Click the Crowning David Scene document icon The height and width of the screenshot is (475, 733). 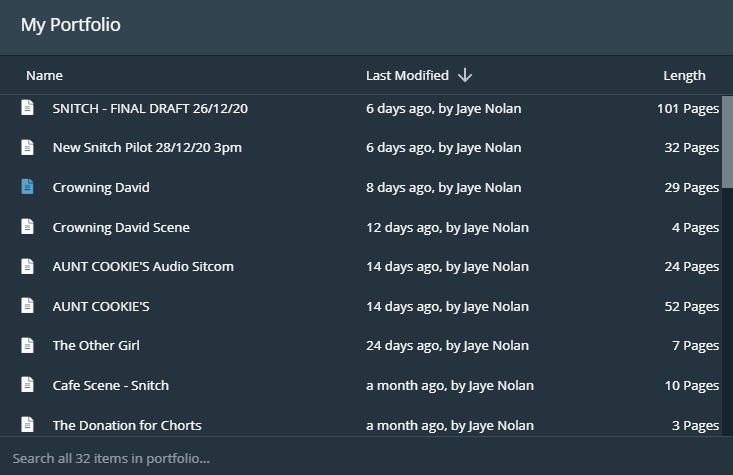(x=28, y=227)
